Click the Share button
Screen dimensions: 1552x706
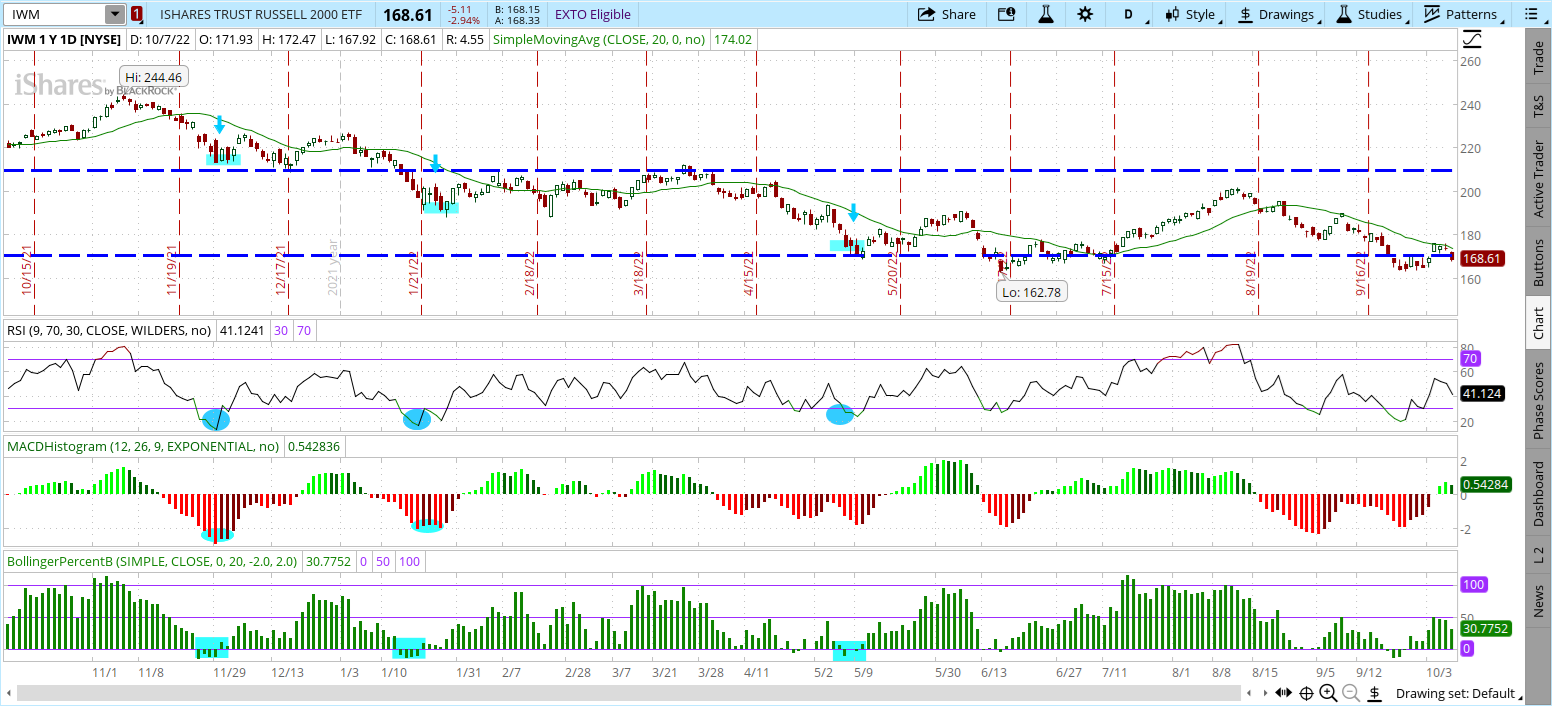coord(946,14)
